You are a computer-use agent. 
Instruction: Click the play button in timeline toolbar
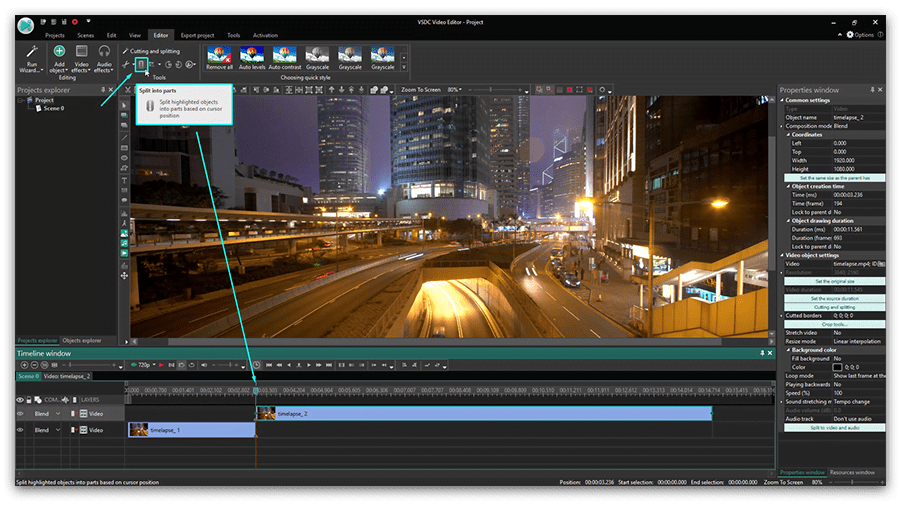pyautogui.click(x=308, y=365)
